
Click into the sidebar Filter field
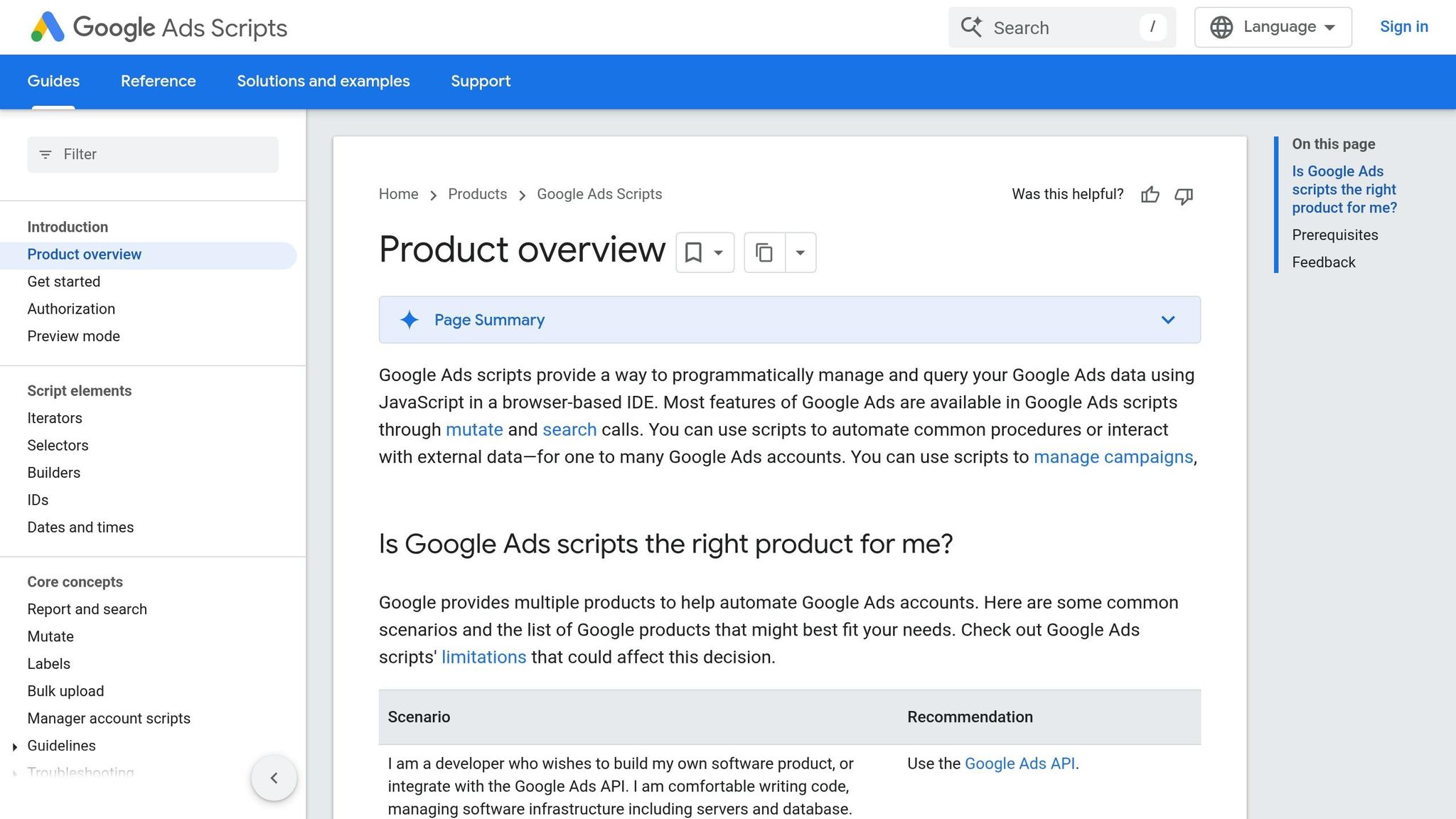tap(153, 154)
